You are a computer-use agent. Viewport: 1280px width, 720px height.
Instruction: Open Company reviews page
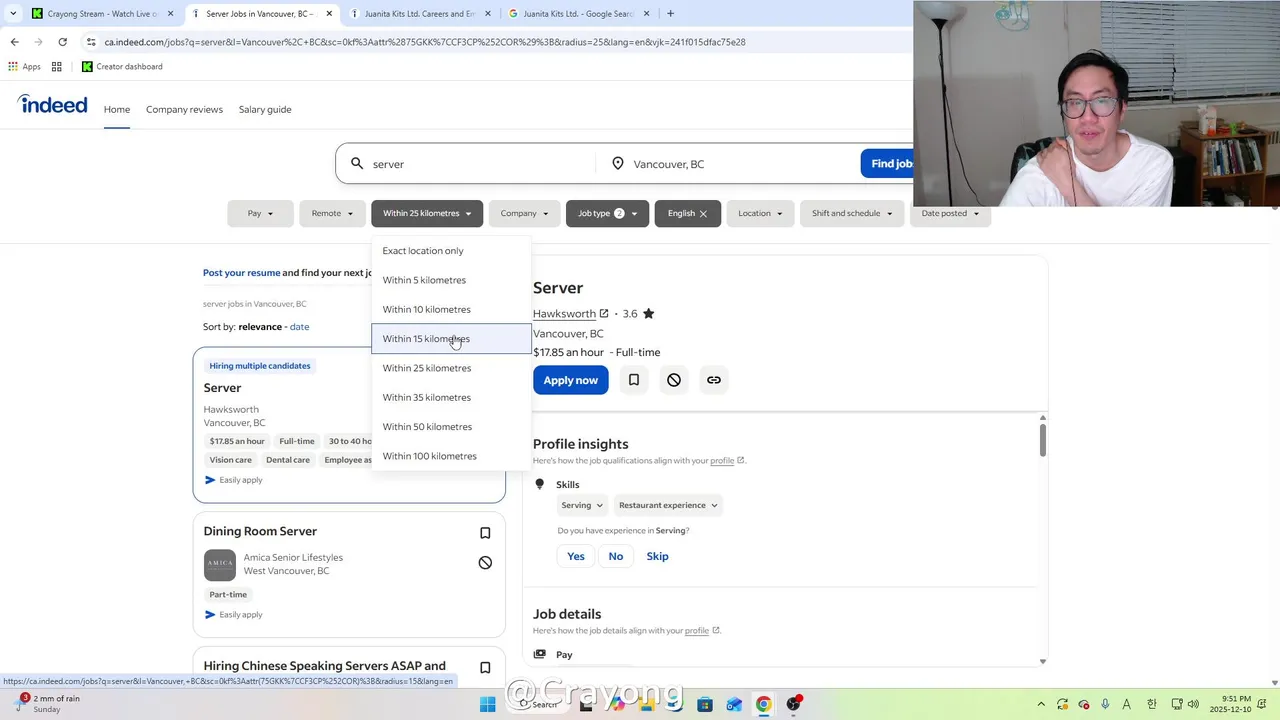click(184, 109)
